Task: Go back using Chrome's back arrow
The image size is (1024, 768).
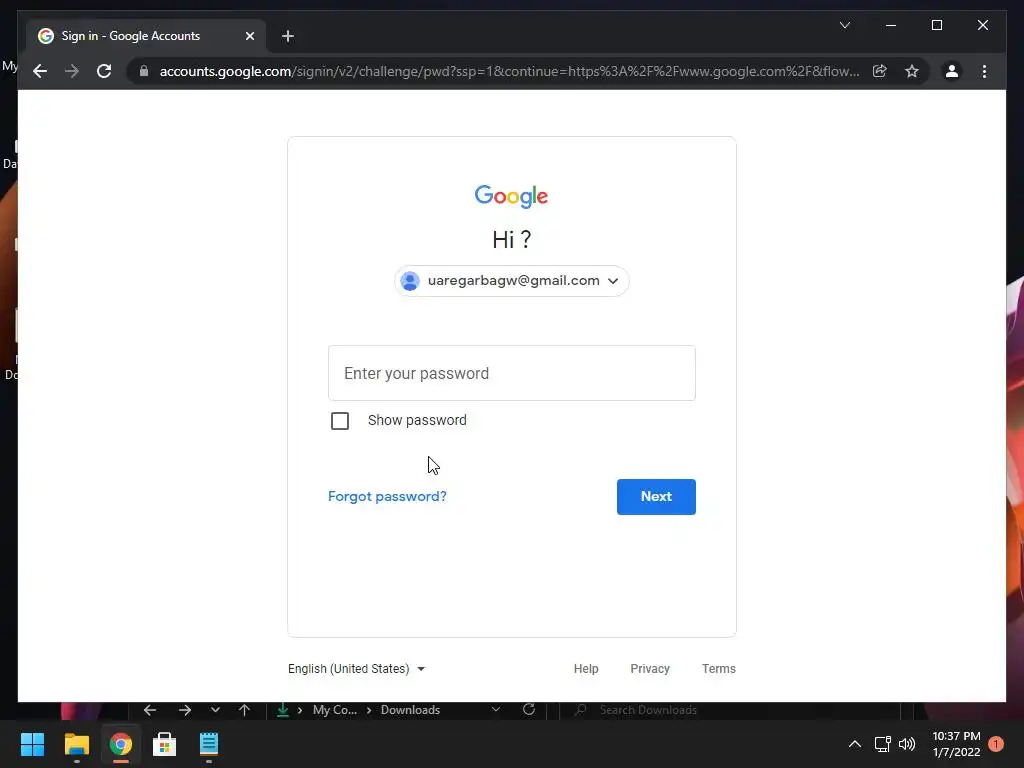Action: click(40, 71)
